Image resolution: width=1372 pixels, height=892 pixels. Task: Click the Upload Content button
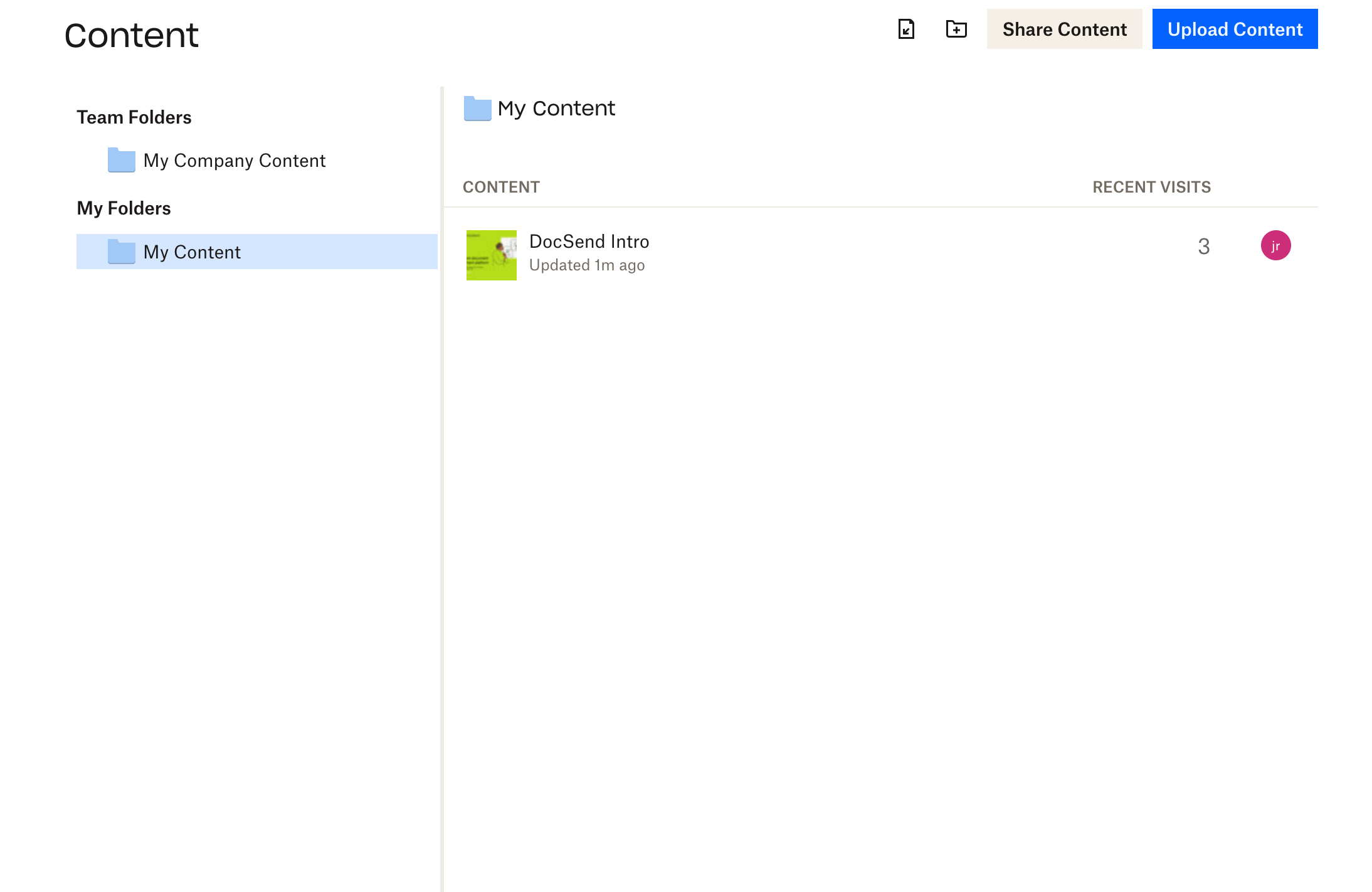click(x=1235, y=29)
